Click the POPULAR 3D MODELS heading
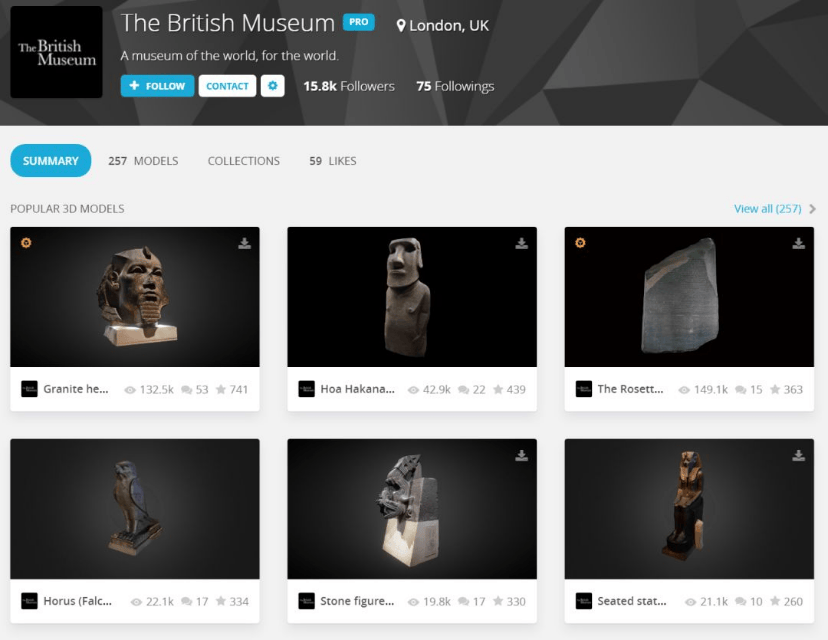The height and width of the screenshot is (640, 828). (68, 209)
